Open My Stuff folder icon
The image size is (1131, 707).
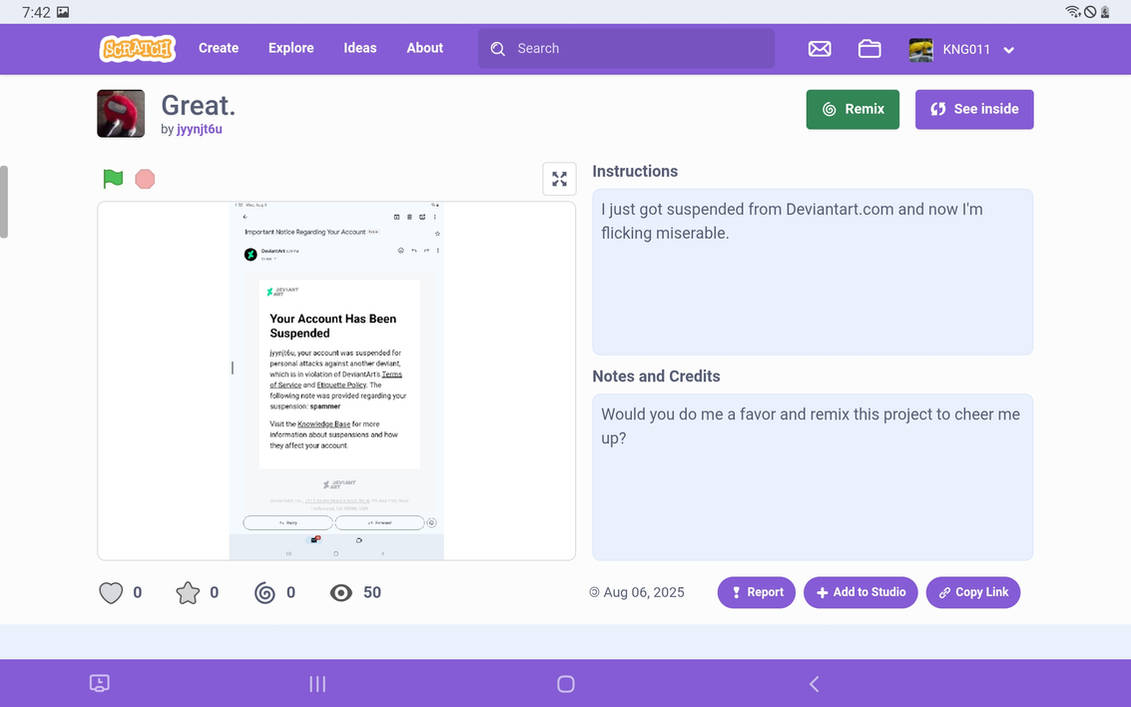tap(869, 49)
